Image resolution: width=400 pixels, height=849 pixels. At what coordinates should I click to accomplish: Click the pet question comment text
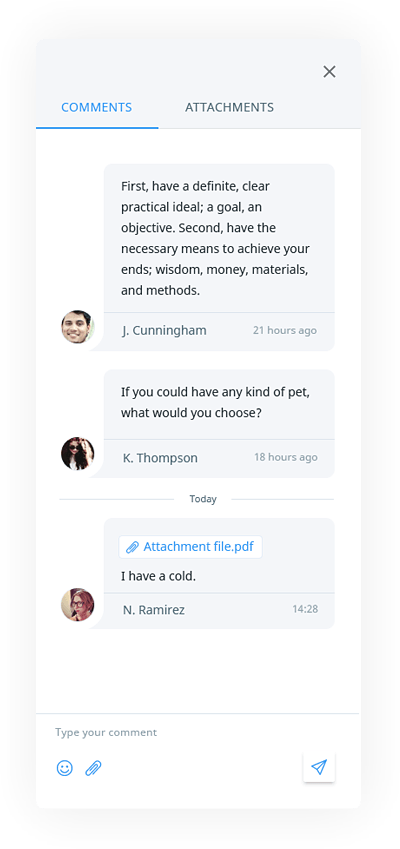(x=215, y=402)
